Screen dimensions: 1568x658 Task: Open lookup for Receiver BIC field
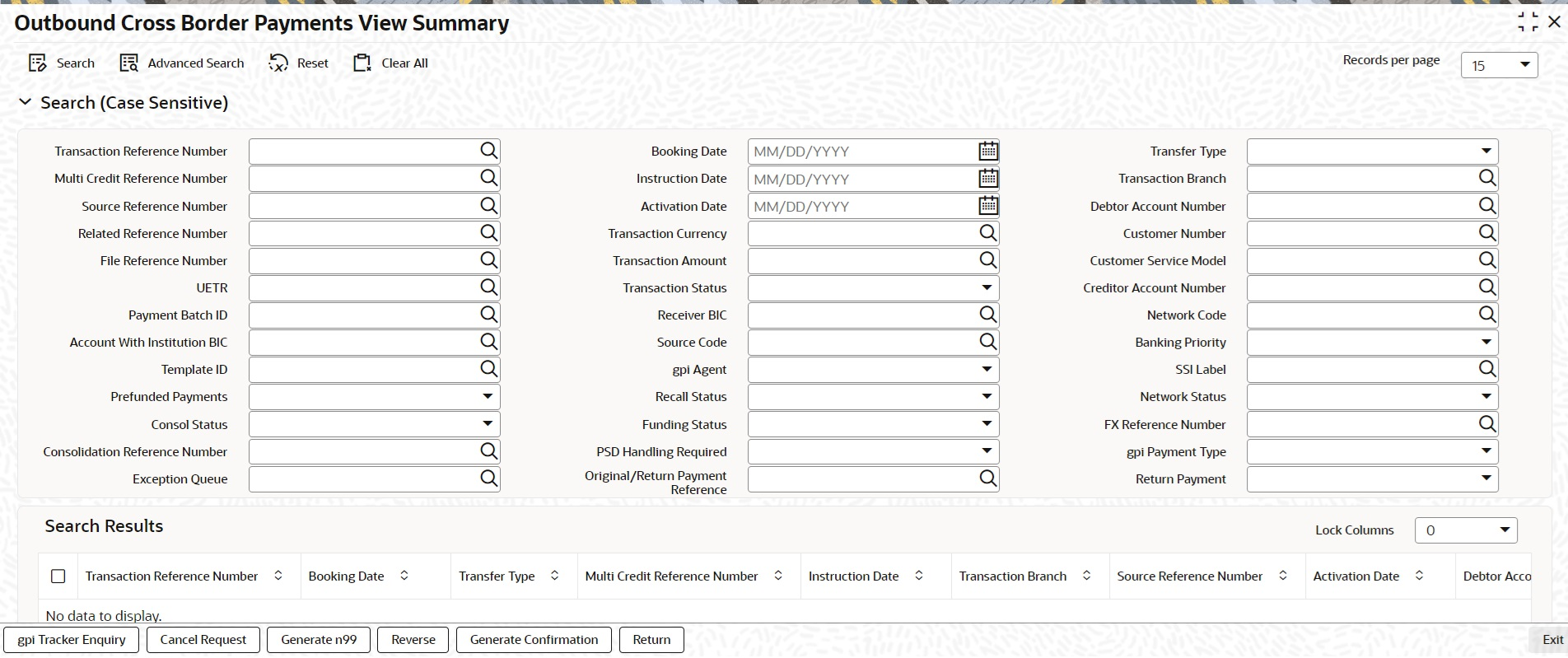988,315
